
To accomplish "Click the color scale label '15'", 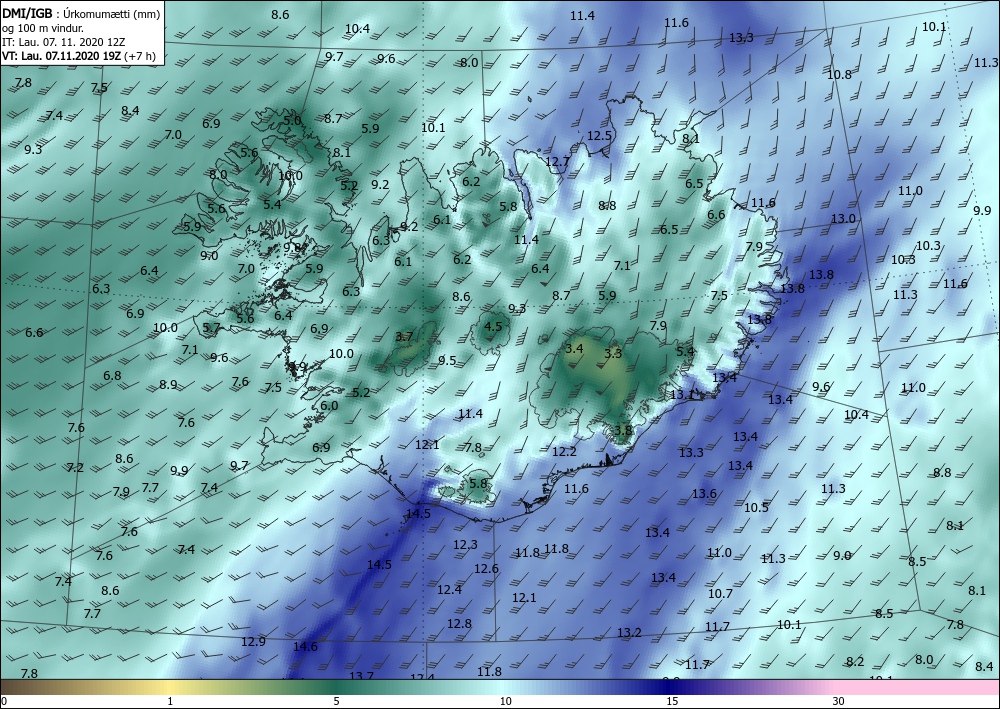I will coord(672,701).
